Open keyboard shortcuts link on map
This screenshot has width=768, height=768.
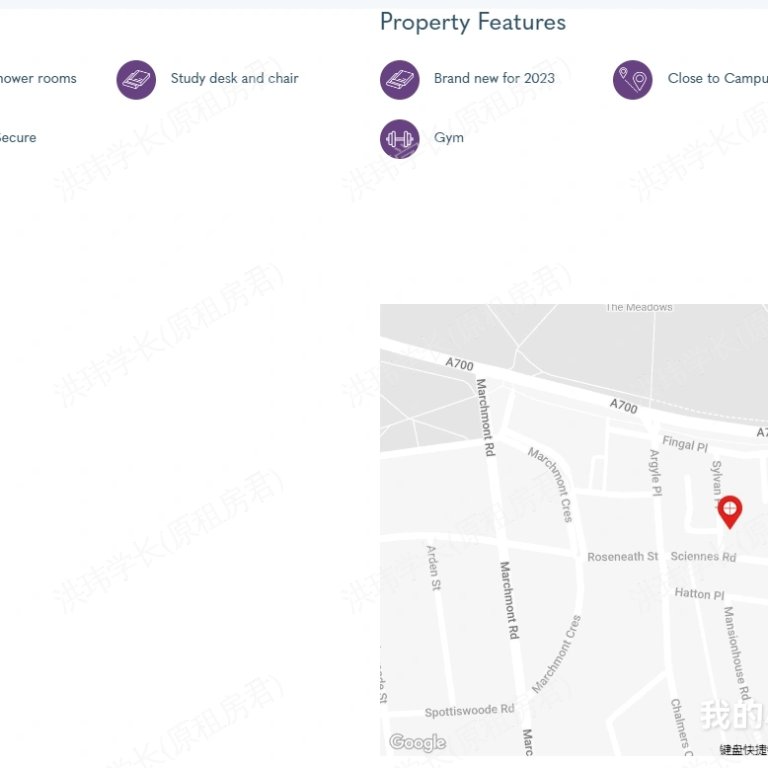coord(744,750)
